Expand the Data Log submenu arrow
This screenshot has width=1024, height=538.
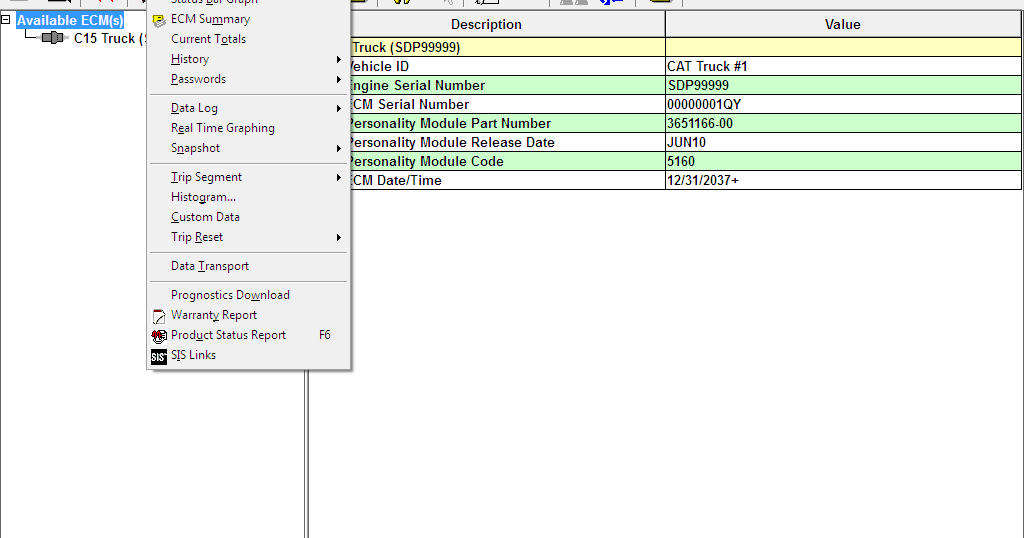(338, 108)
